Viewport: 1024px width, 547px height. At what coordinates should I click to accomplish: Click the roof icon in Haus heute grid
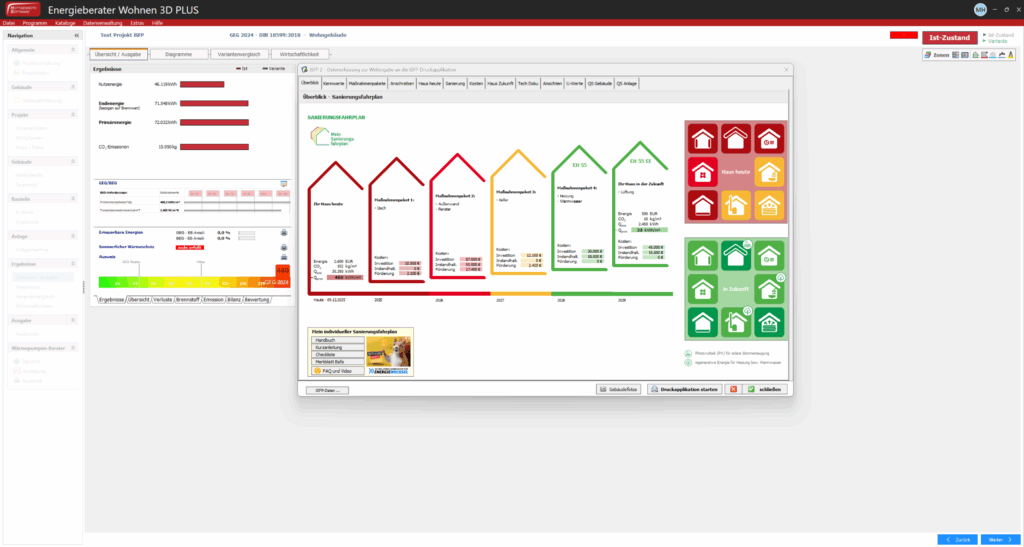point(737,138)
